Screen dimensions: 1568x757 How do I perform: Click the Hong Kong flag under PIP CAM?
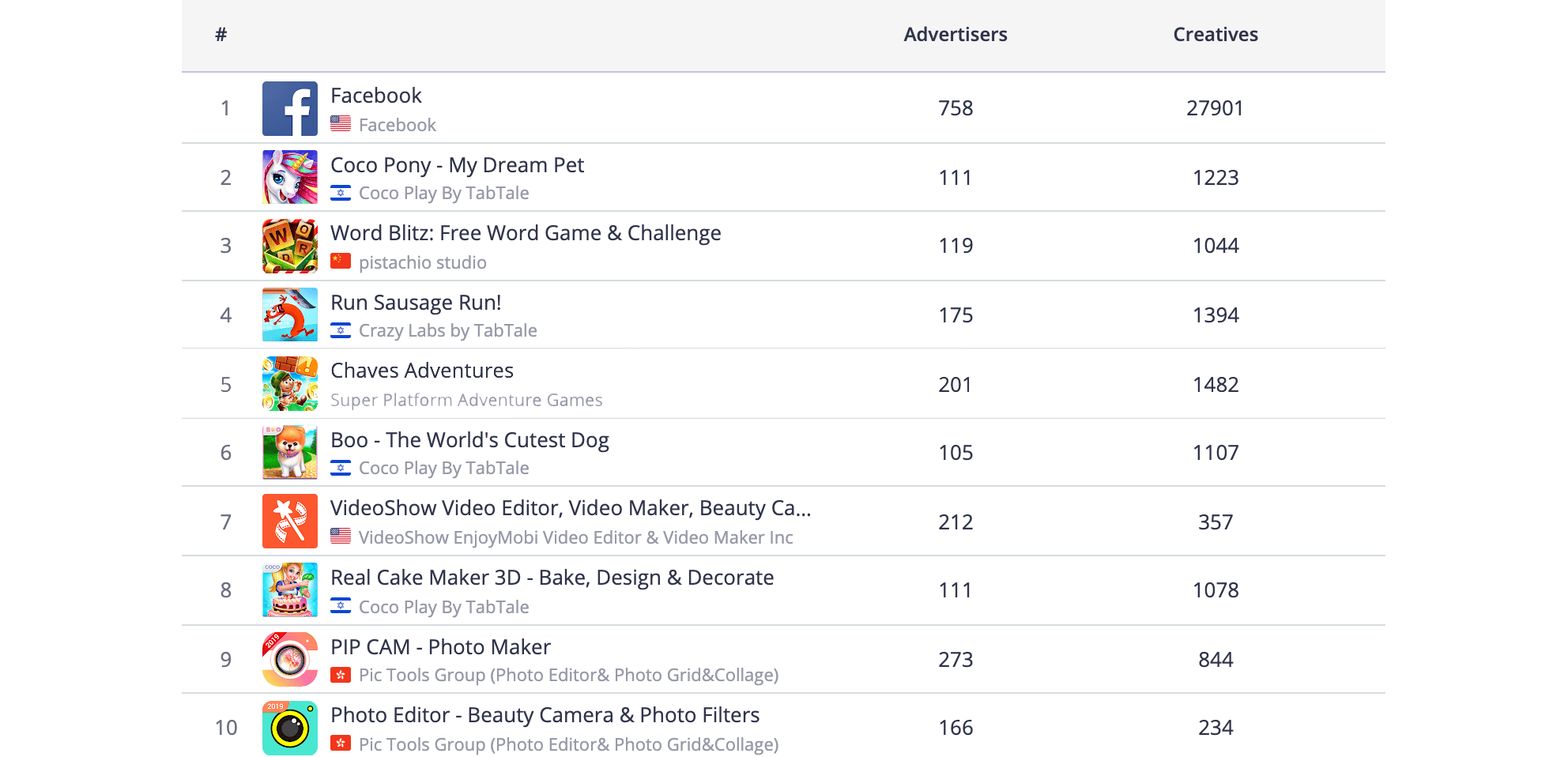[x=341, y=674]
